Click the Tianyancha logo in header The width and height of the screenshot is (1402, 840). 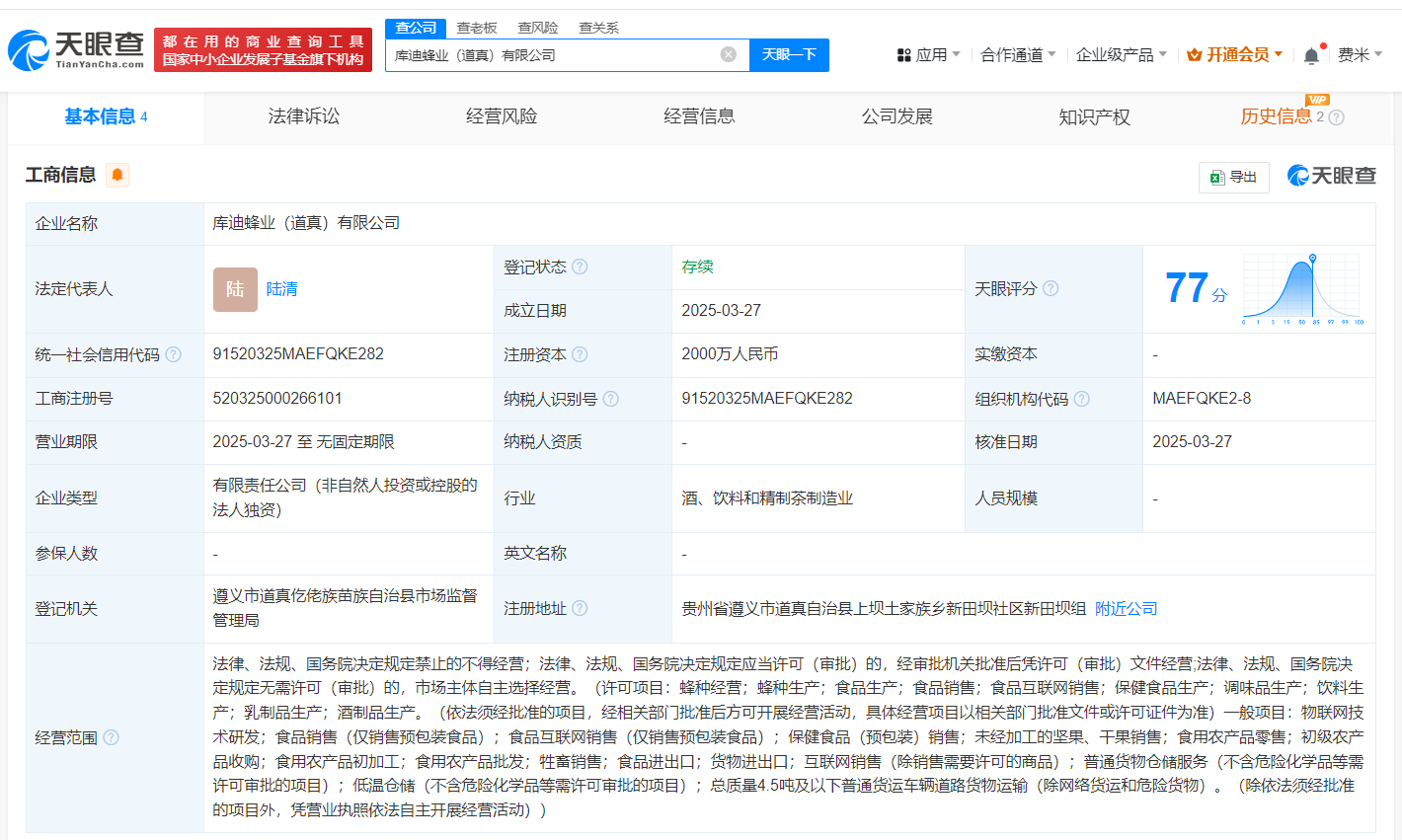[76, 49]
